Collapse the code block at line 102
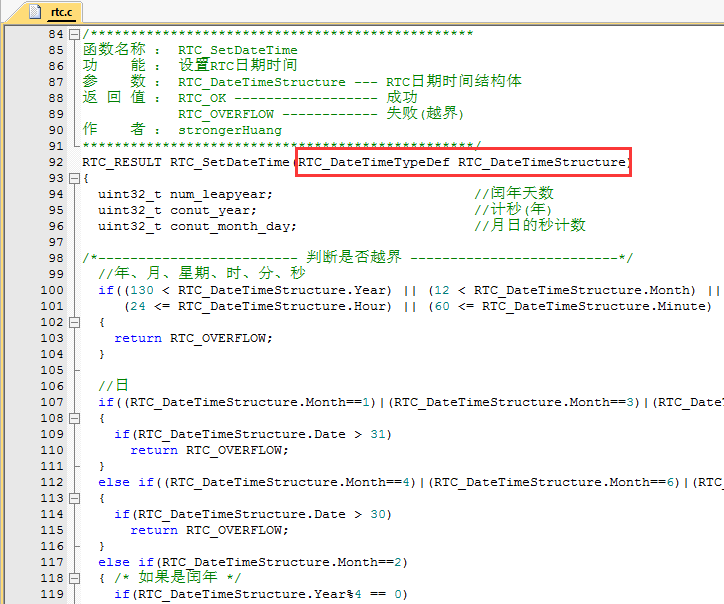The image size is (724, 604). click(x=74, y=322)
